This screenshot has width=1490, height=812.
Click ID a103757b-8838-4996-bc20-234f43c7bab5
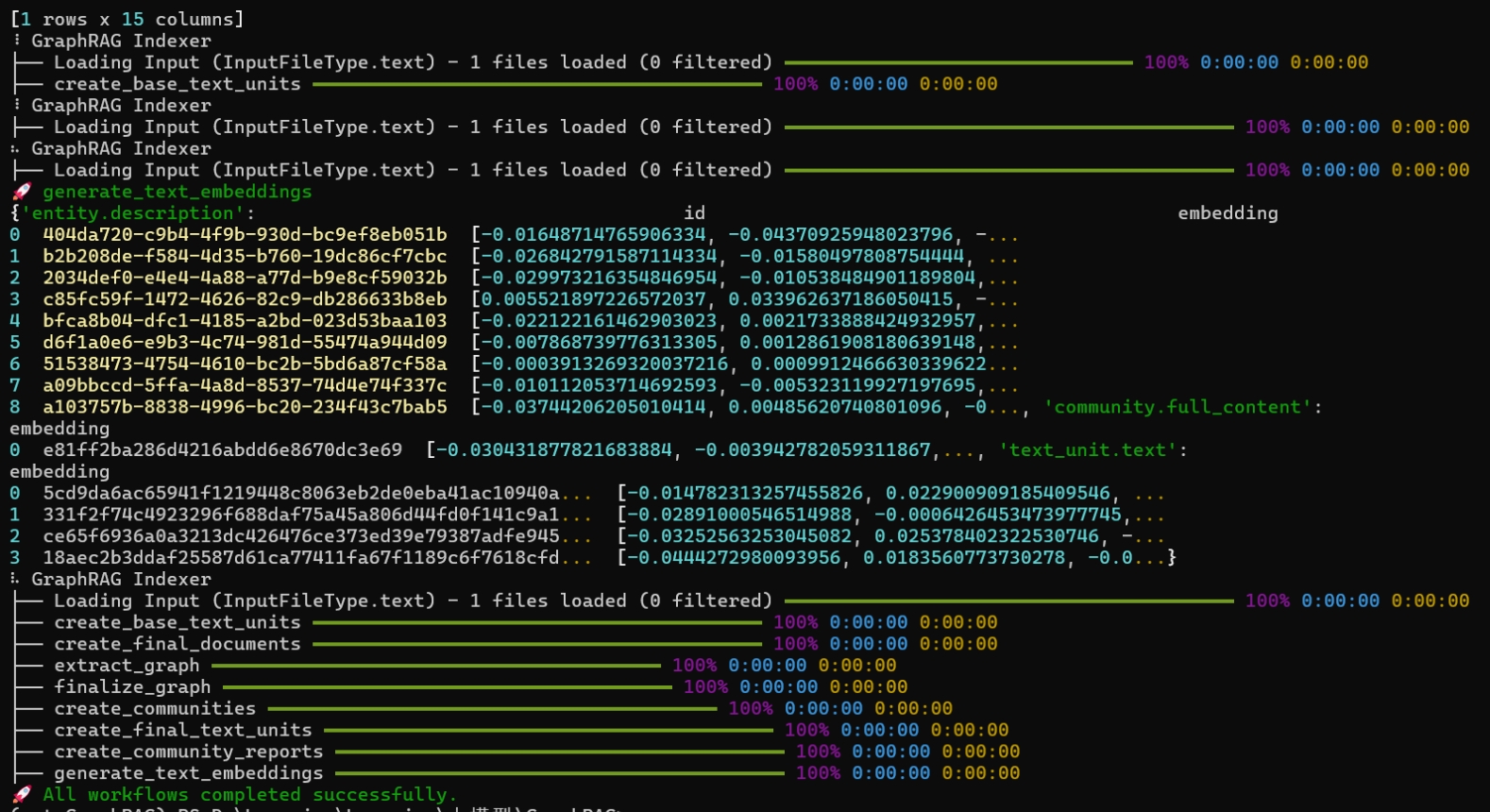[x=245, y=407]
